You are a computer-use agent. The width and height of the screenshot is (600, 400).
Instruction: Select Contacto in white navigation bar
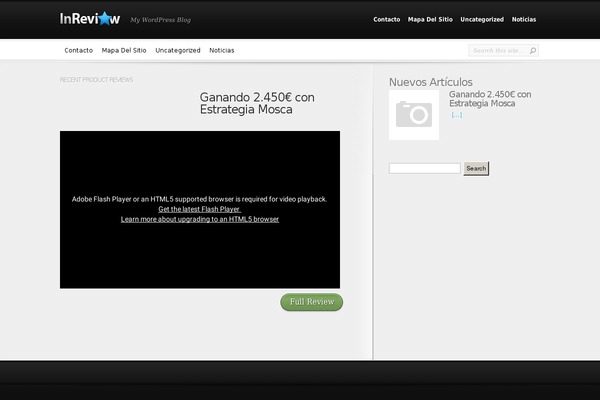click(x=78, y=50)
